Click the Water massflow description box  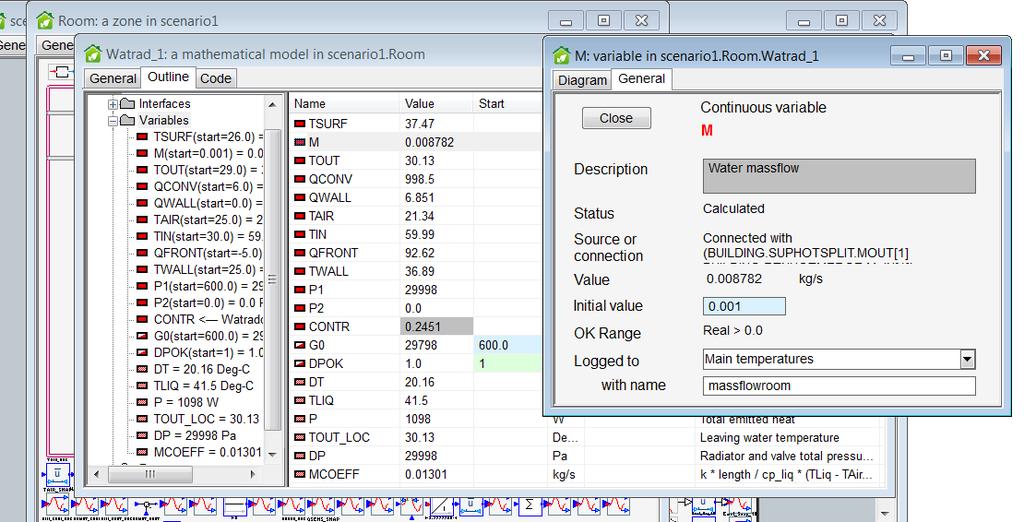pyautogui.click(x=839, y=176)
